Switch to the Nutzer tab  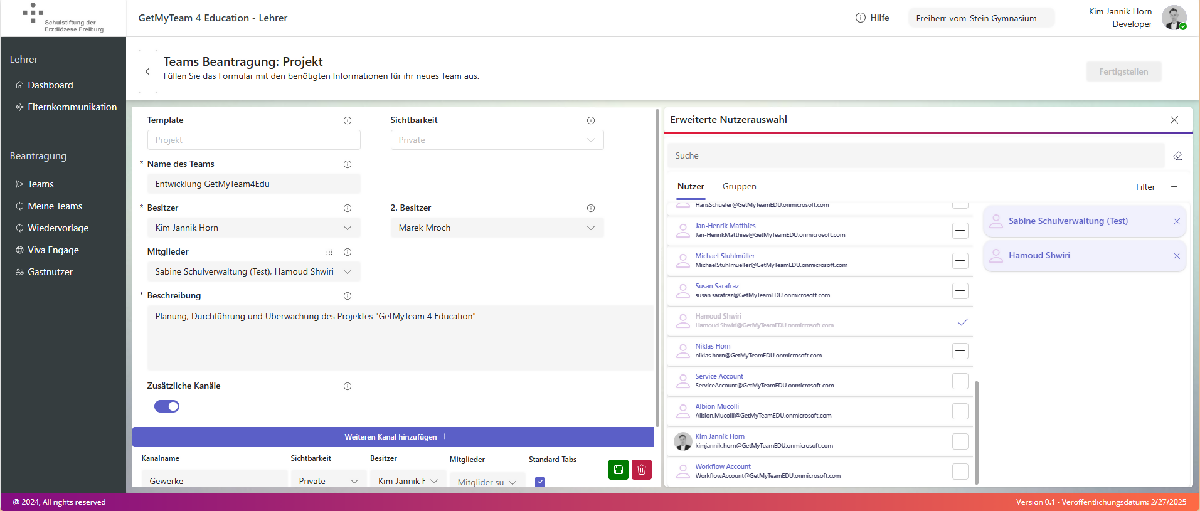691,187
